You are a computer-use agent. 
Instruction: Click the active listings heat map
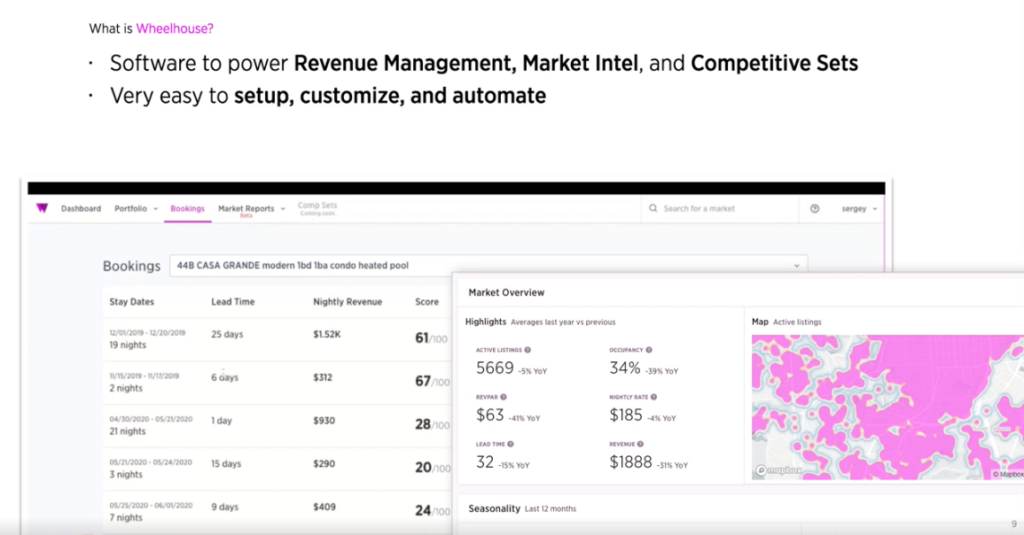(x=888, y=408)
